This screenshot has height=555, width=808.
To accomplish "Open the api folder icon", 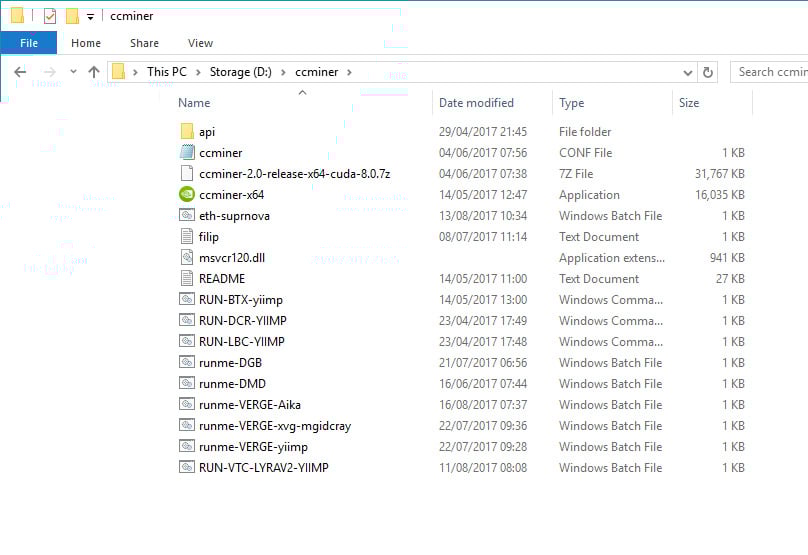I will [x=187, y=131].
